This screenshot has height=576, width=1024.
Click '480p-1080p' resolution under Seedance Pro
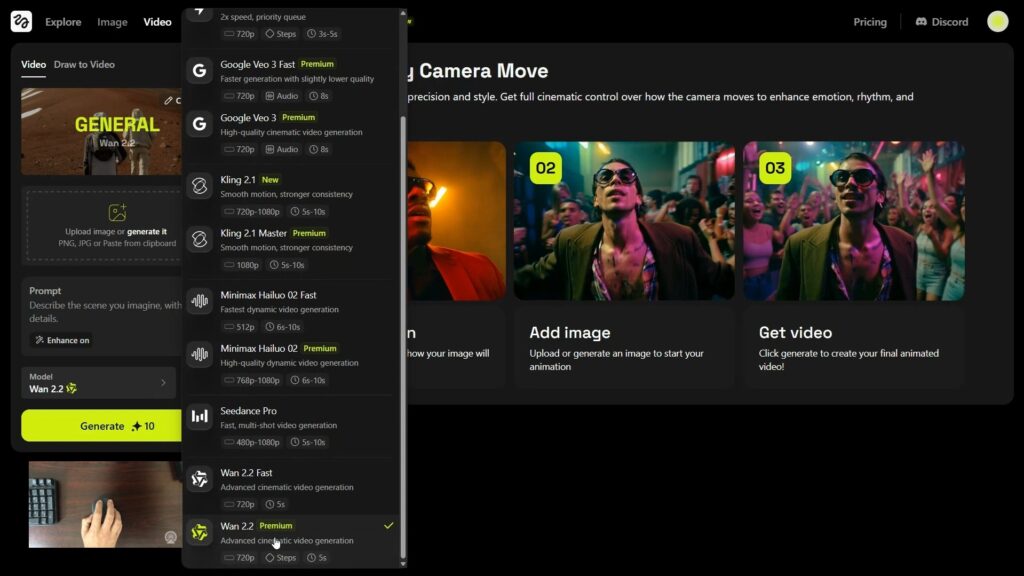point(252,442)
